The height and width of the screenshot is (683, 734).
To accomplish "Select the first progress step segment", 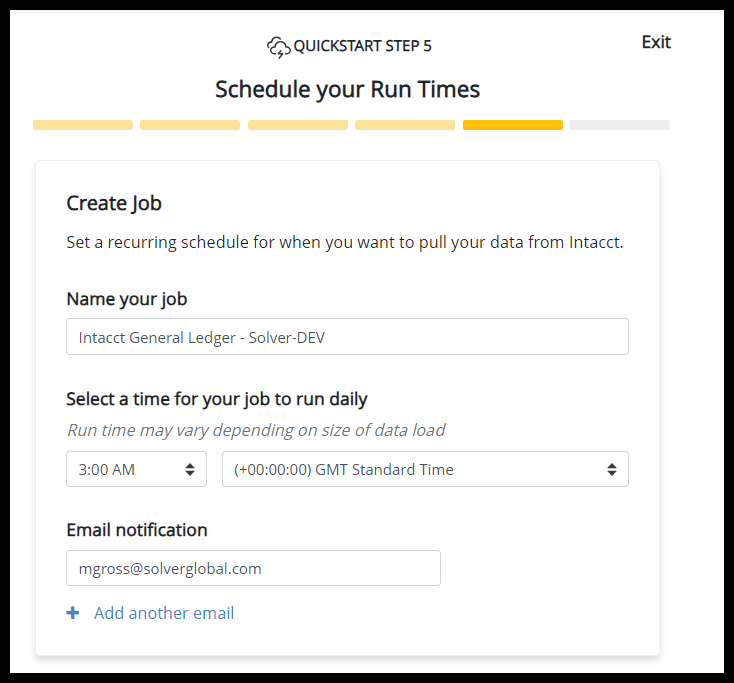I will coord(83,125).
